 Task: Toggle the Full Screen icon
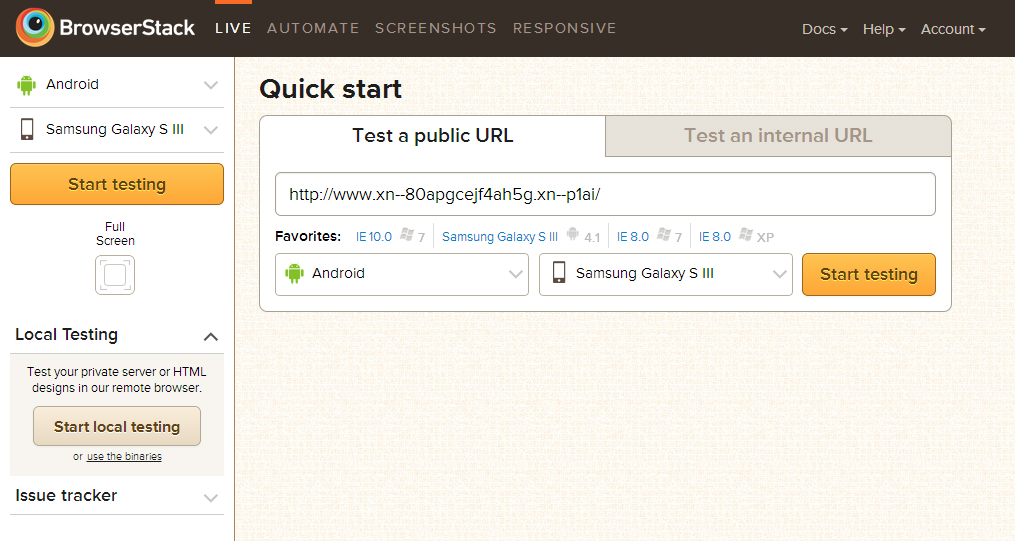[115, 275]
